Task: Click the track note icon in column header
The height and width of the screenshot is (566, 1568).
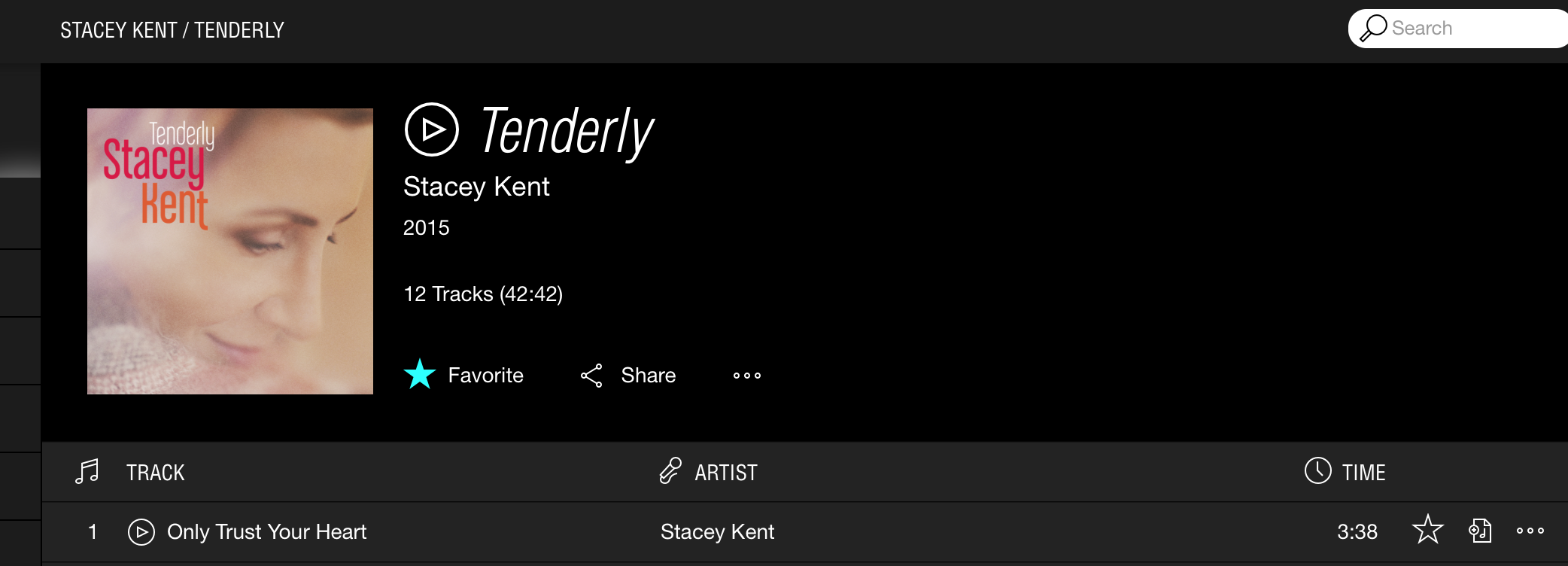Action: point(87,472)
